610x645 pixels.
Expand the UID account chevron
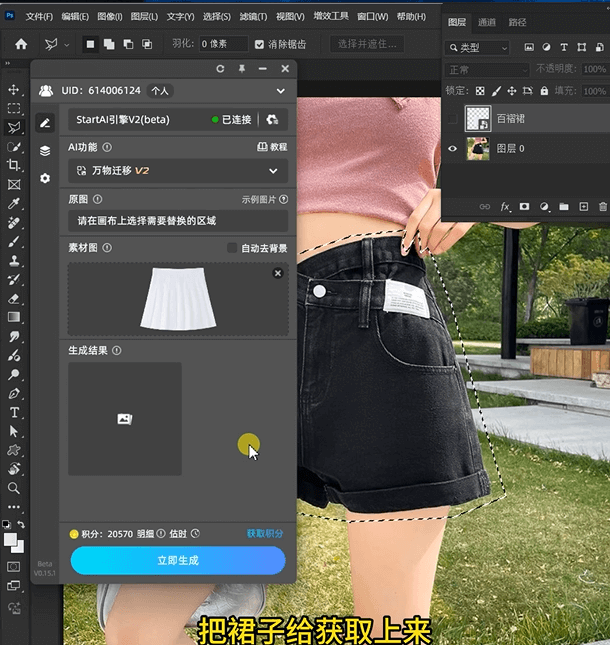281,91
